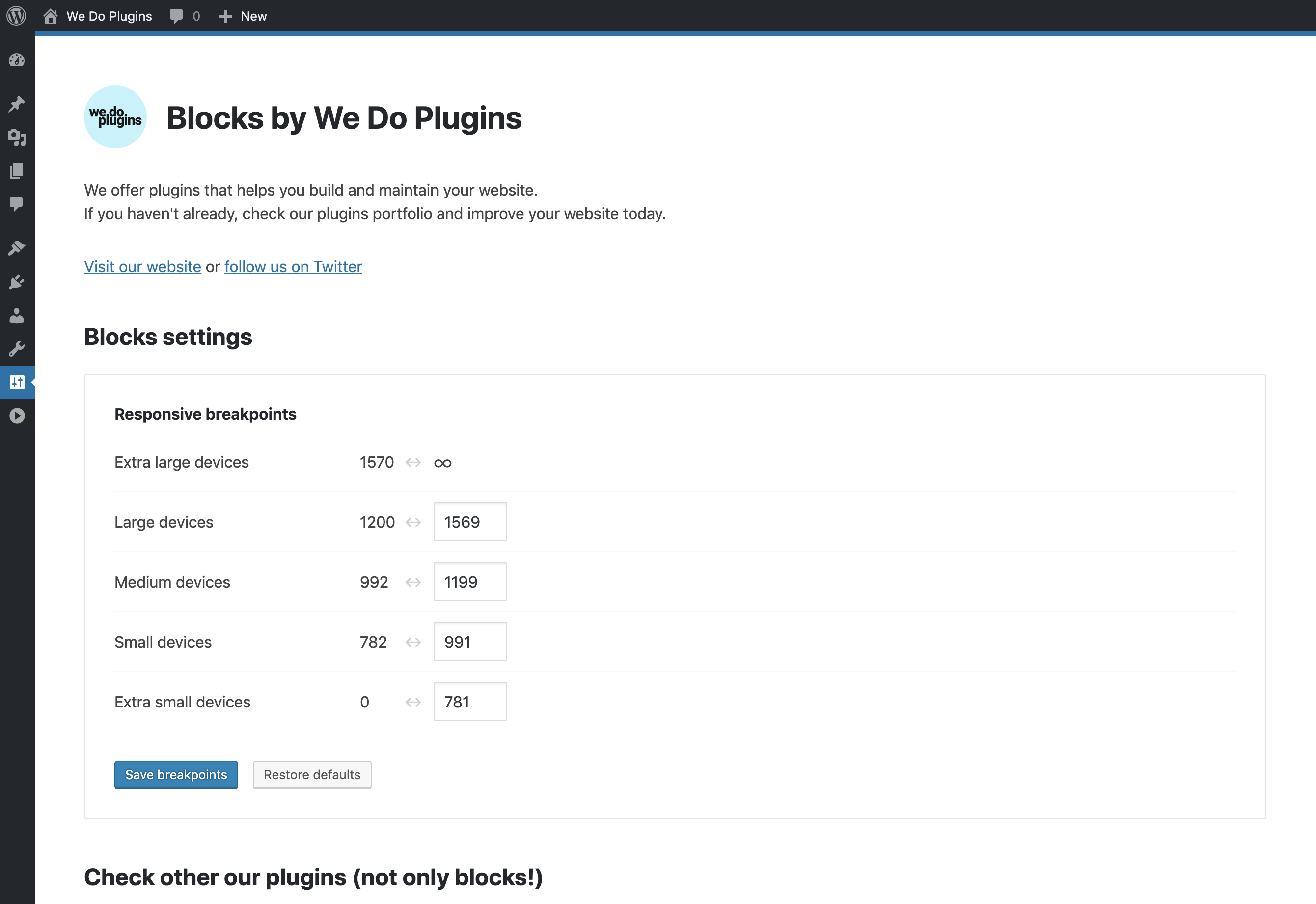Click the Blocks settings heading
Image resolution: width=1316 pixels, height=904 pixels.
tap(168, 337)
